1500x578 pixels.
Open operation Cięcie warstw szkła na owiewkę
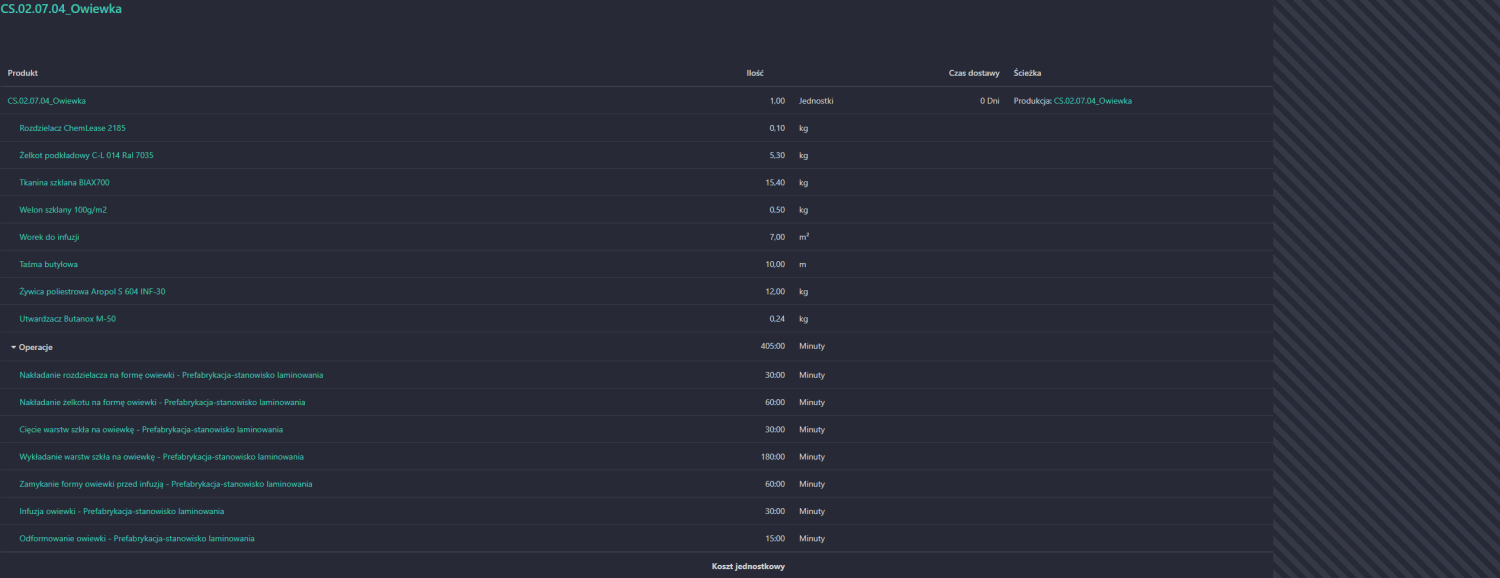tap(151, 429)
